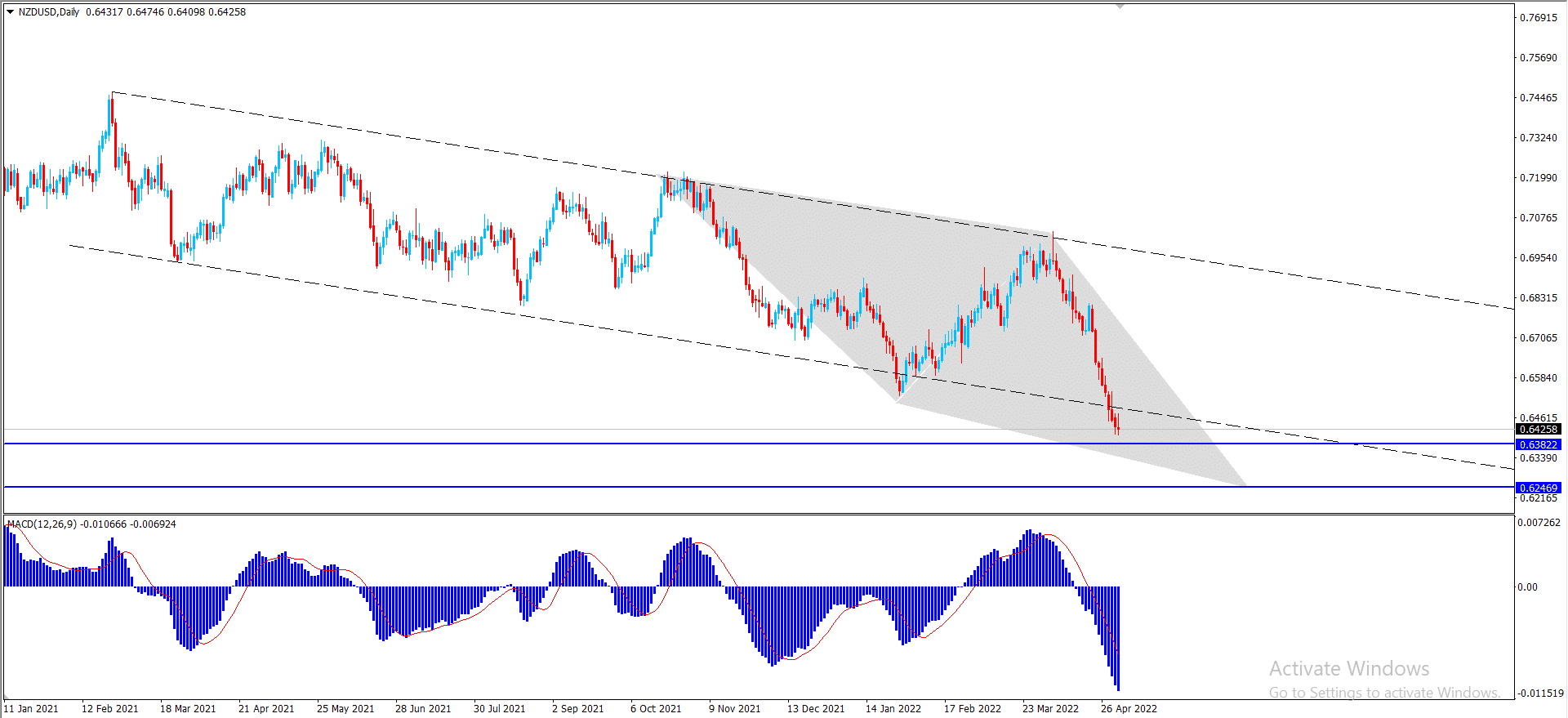
Task: Click the 0.76915 price axis label
Action: click(x=1539, y=17)
